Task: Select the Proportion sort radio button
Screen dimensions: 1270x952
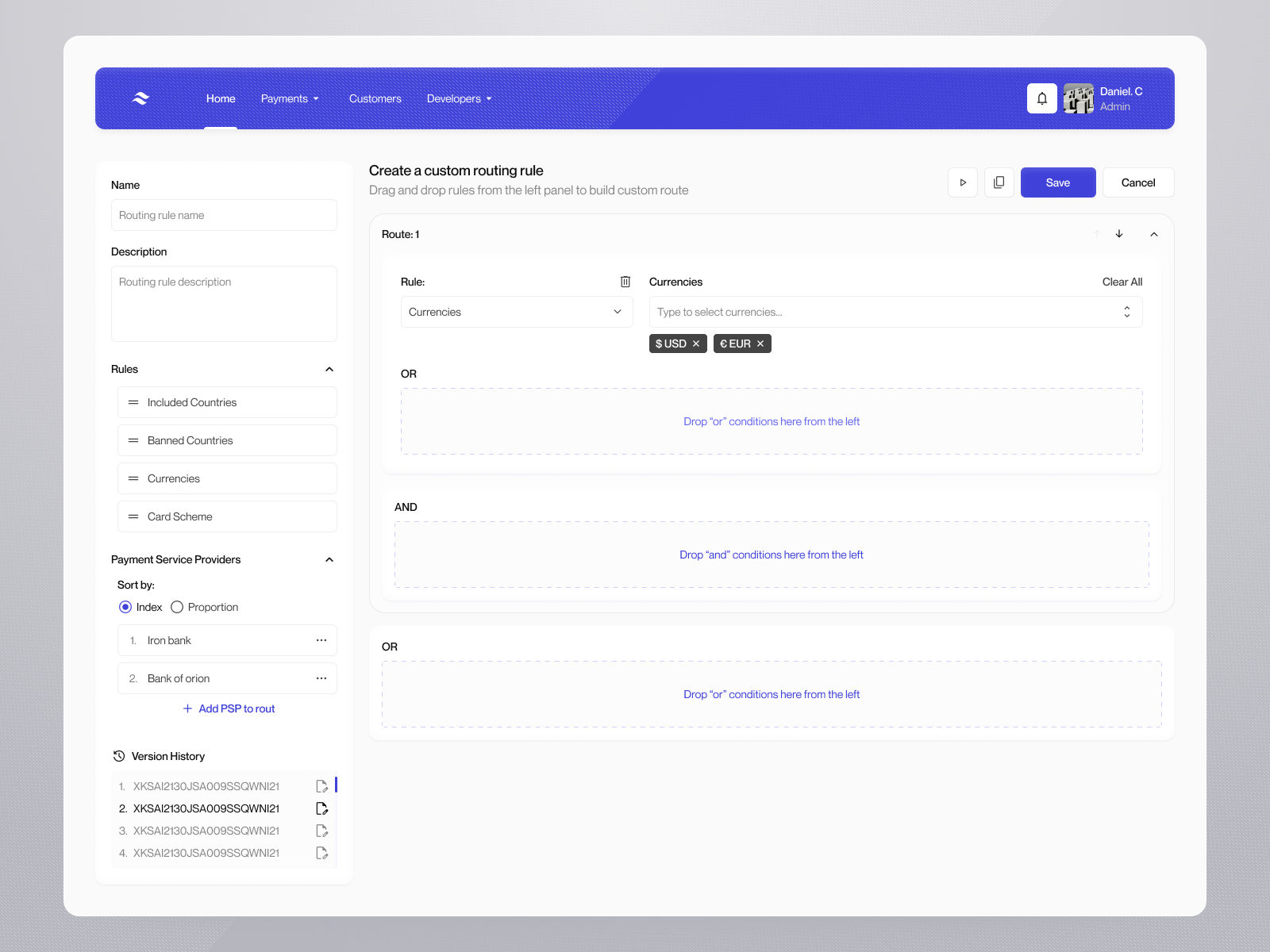Action: pyautogui.click(x=177, y=607)
